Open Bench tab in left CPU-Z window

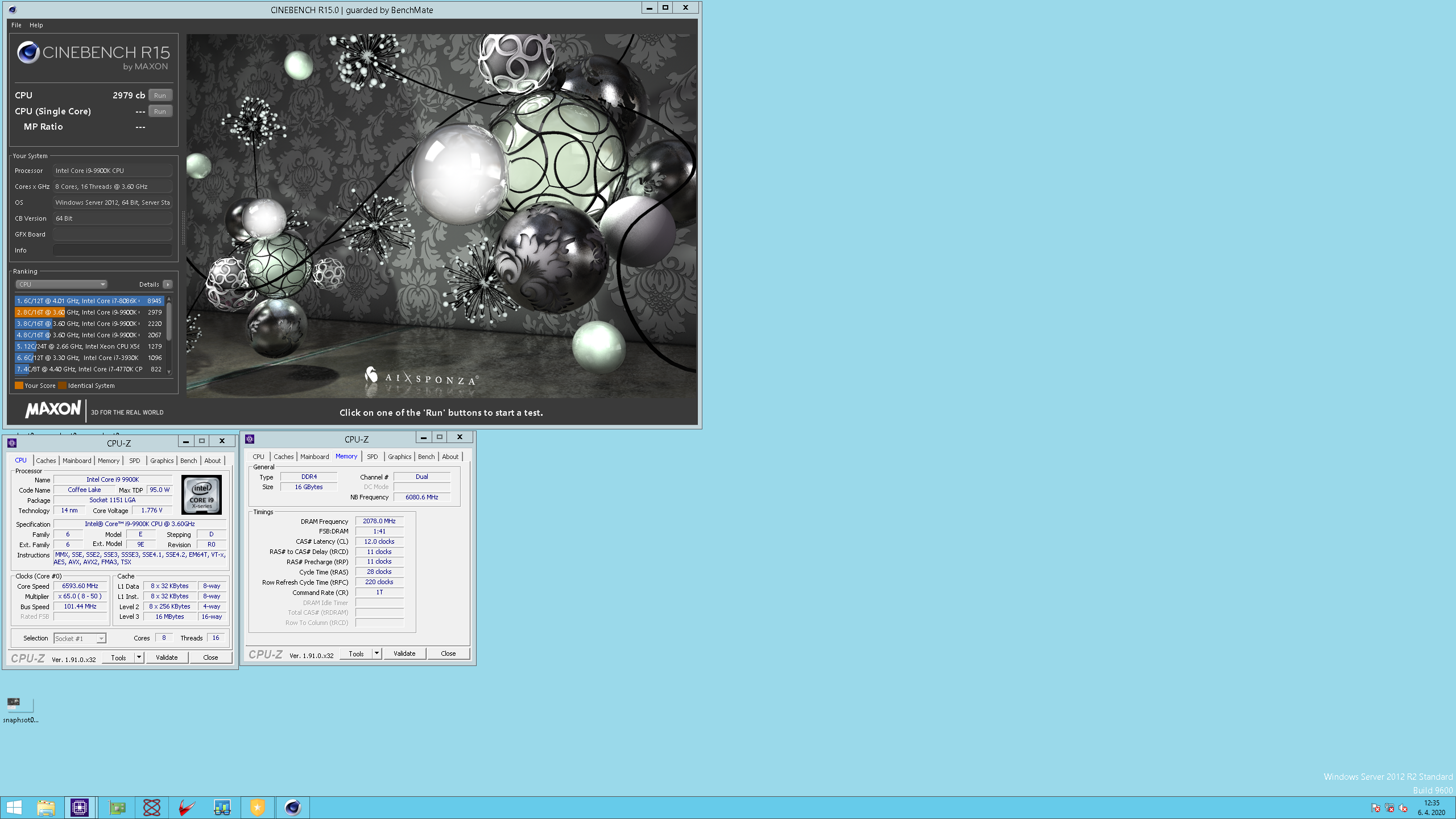189,461
